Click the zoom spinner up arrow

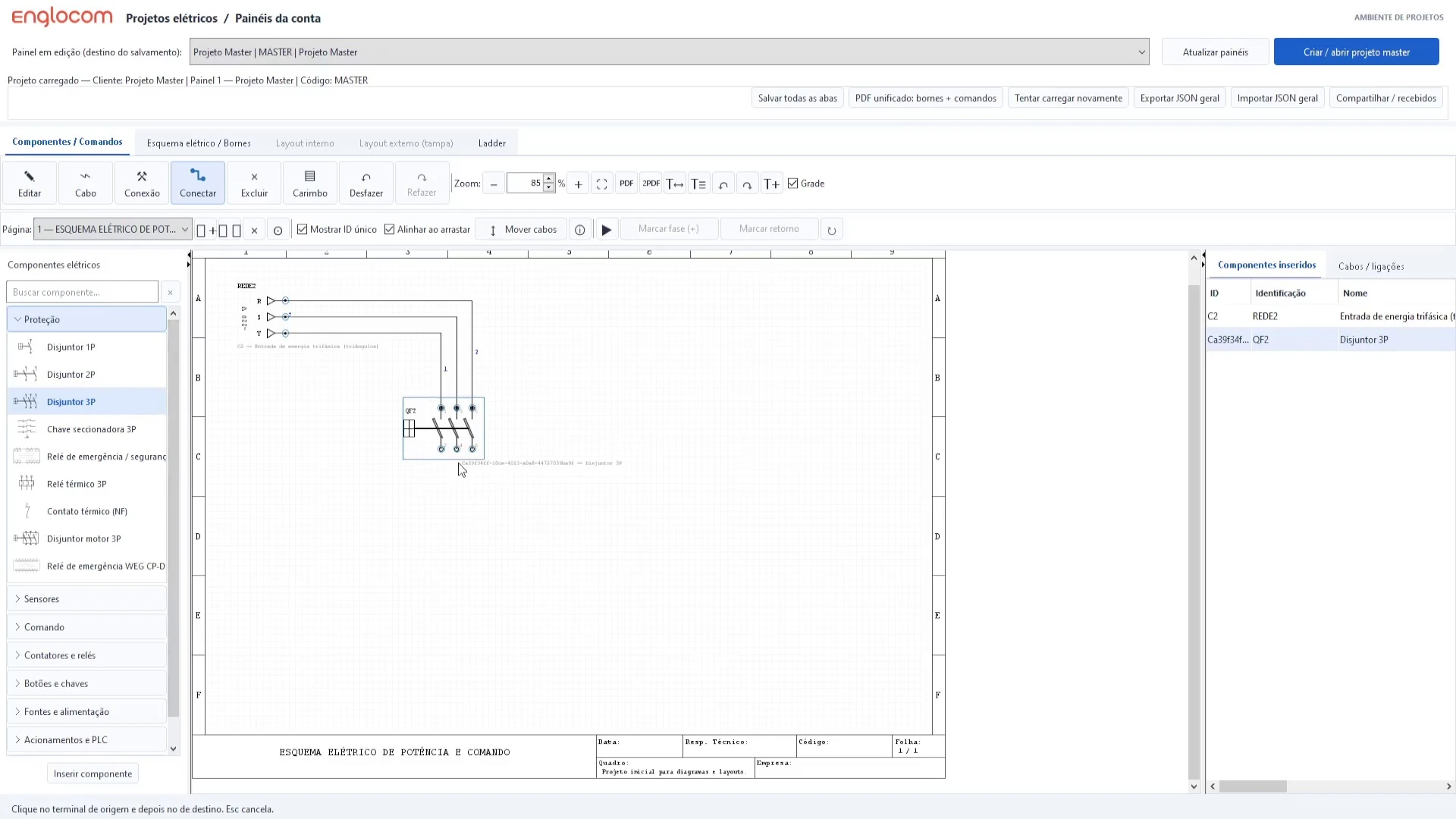point(549,179)
